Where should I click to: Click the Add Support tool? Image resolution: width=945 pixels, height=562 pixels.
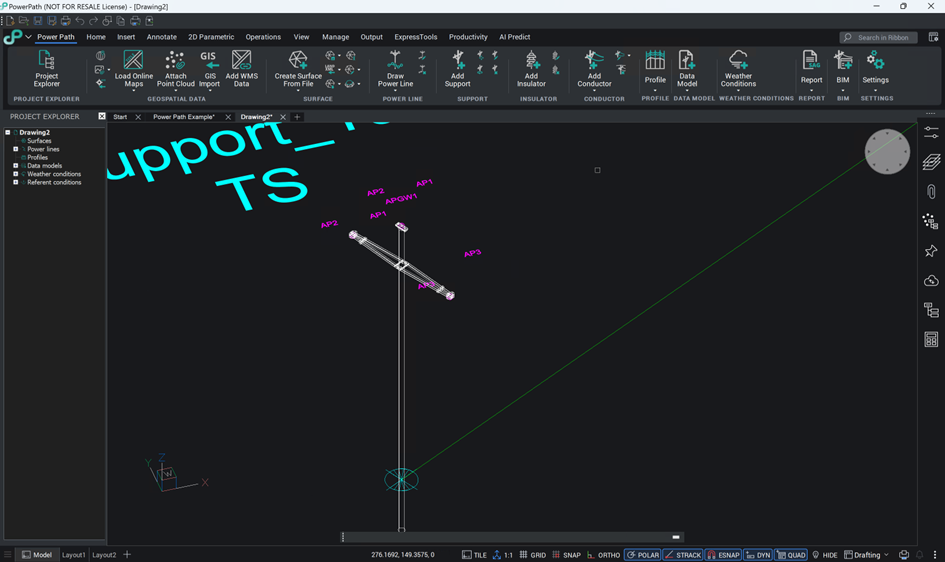pyautogui.click(x=457, y=69)
